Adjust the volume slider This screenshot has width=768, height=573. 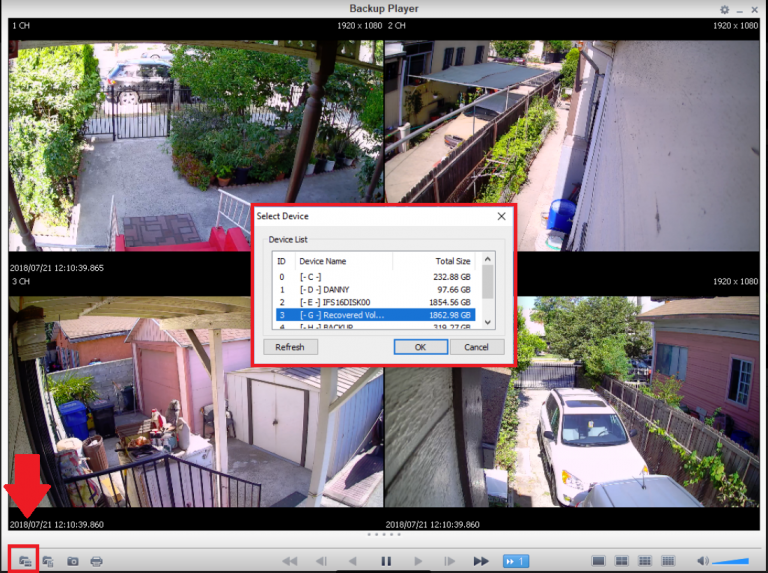(x=730, y=561)
